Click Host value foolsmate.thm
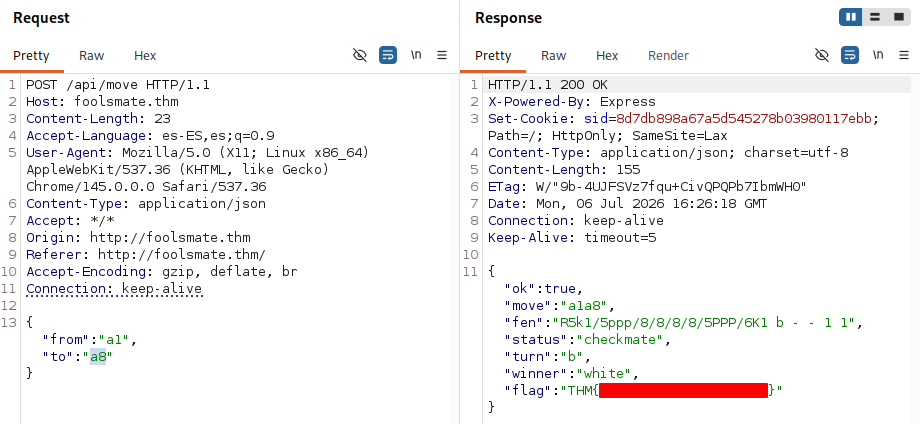920x424 pixels. (126, 102)
